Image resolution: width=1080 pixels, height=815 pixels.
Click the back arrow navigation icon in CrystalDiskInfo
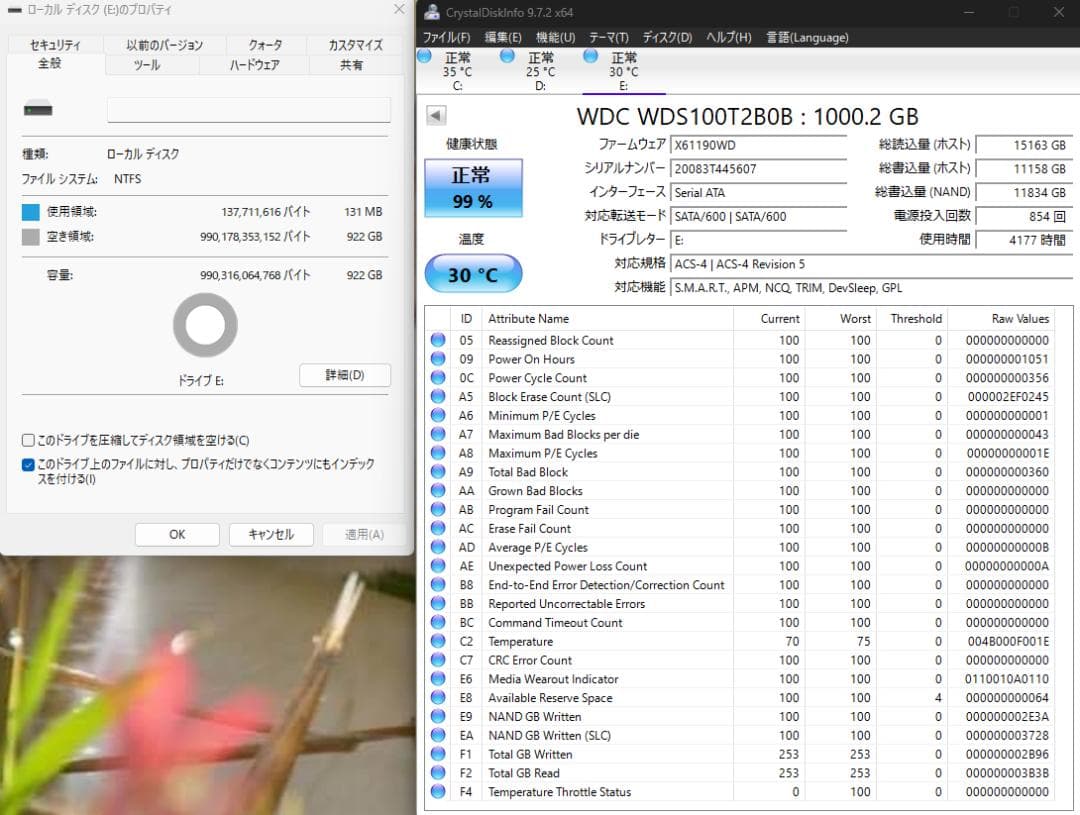434,115
